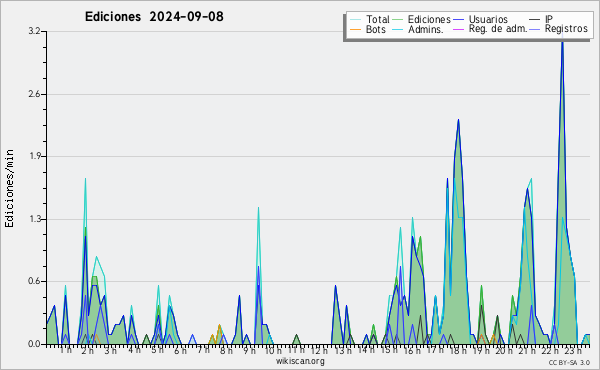600x370 pixels.
Task: Click the 16 h x-axis label
Action: pyautogui.click(x=412, y=351)
